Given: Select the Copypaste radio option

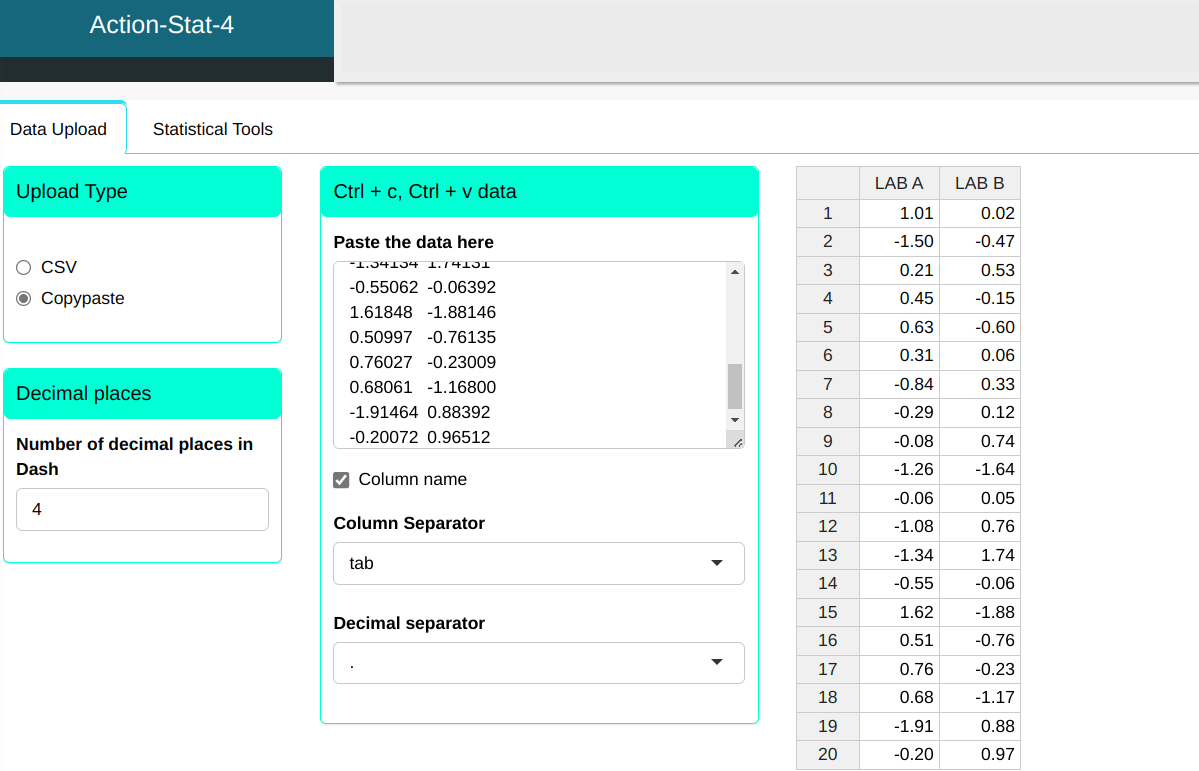Looking at the screenshot, I should 24,298.
